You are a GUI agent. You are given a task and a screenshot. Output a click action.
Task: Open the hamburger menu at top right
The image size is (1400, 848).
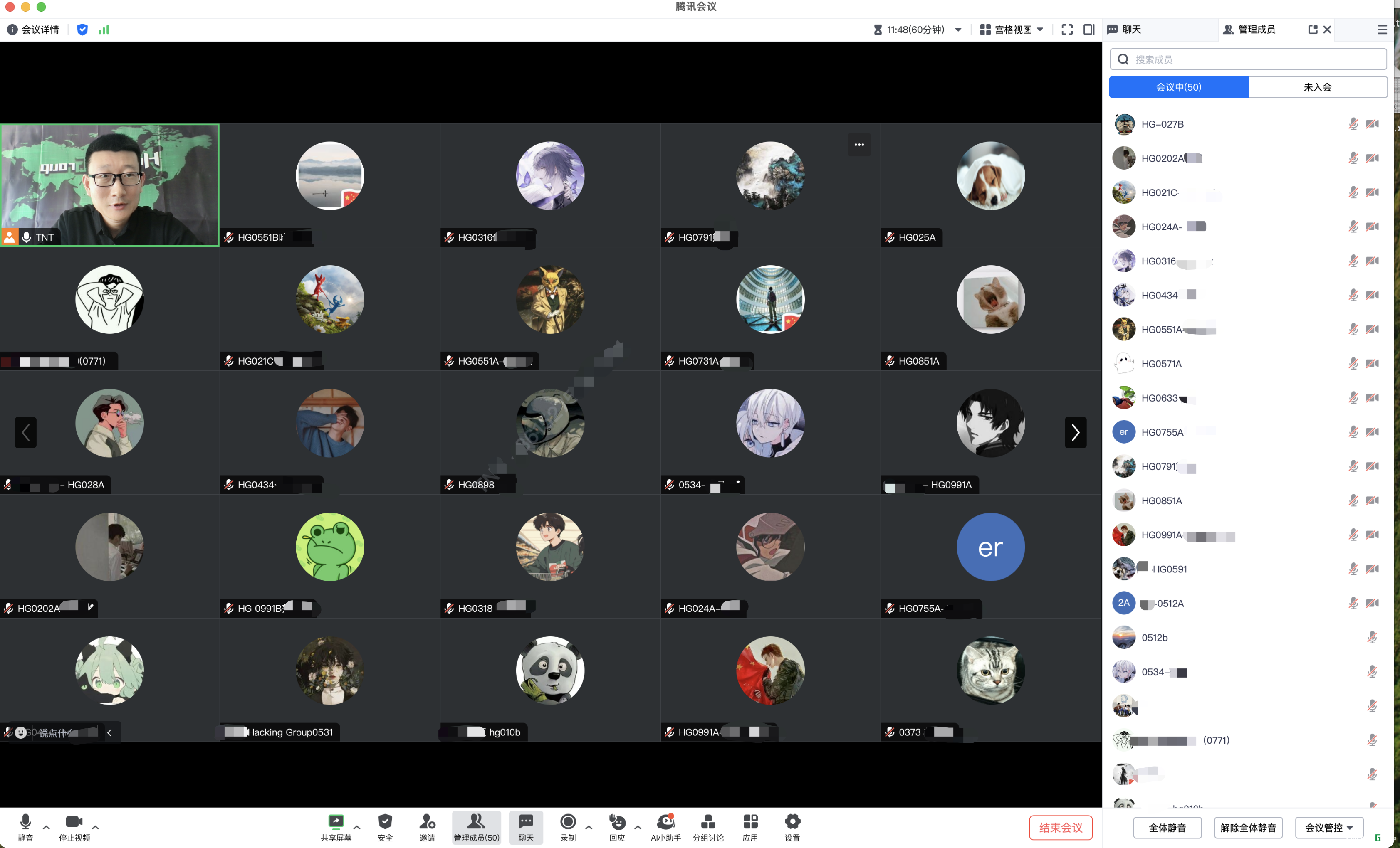point(1383,30)
